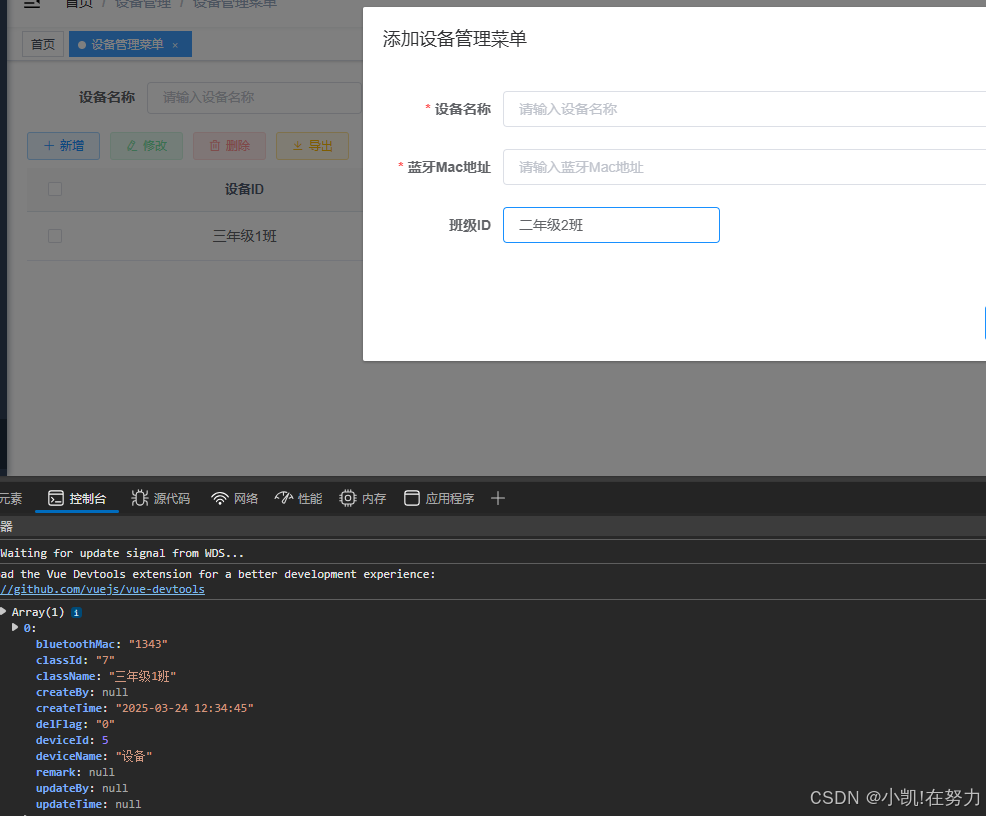Click the hamburger menu toggle icon

[32, 4]
